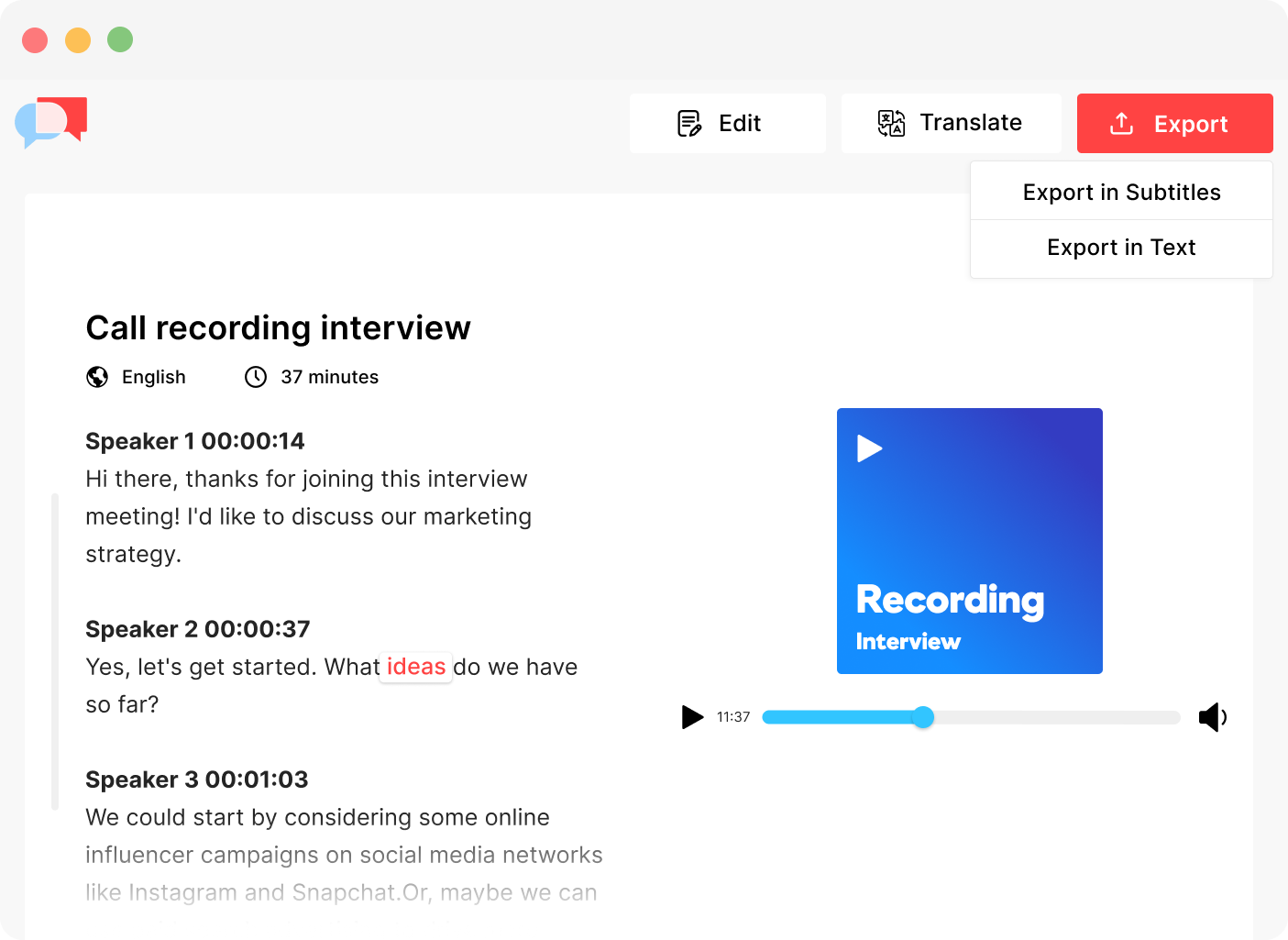The image size is (1288, 940).
Task: Click the clock icon beside 37 minutes
Action: (x=255, y=376)
